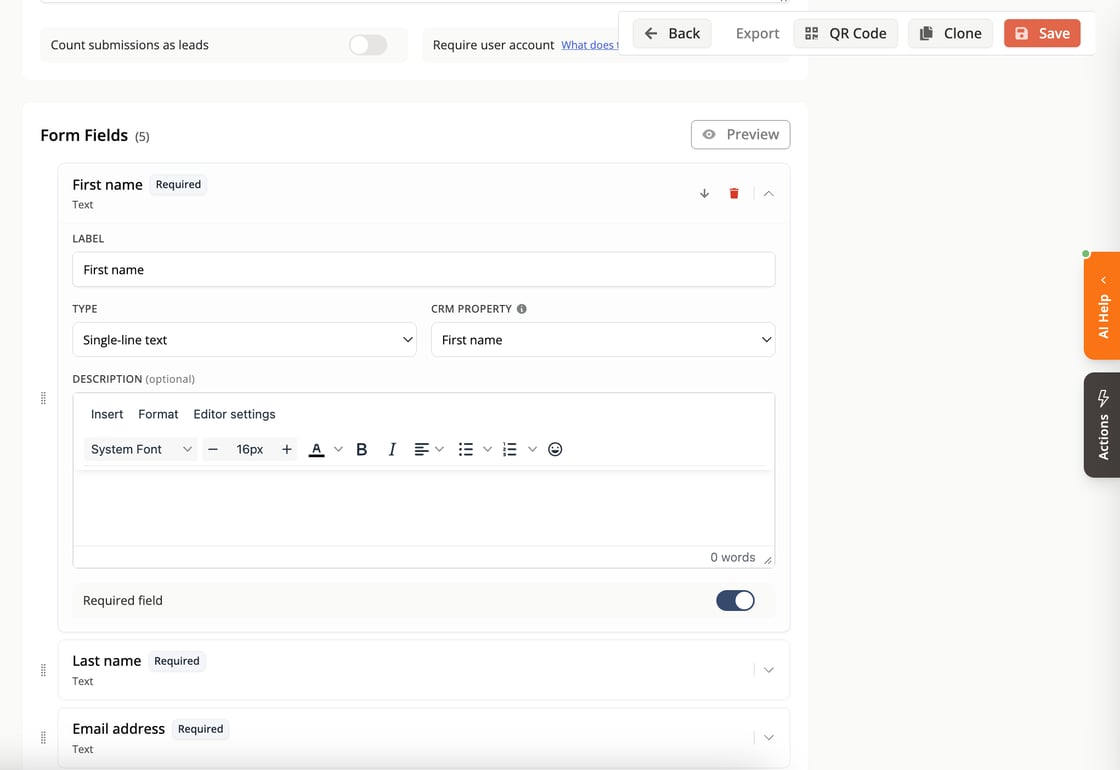The height and width of the screenshot is (770, 1120).
Task: Insert a bullet list
Action: (466, 449)
